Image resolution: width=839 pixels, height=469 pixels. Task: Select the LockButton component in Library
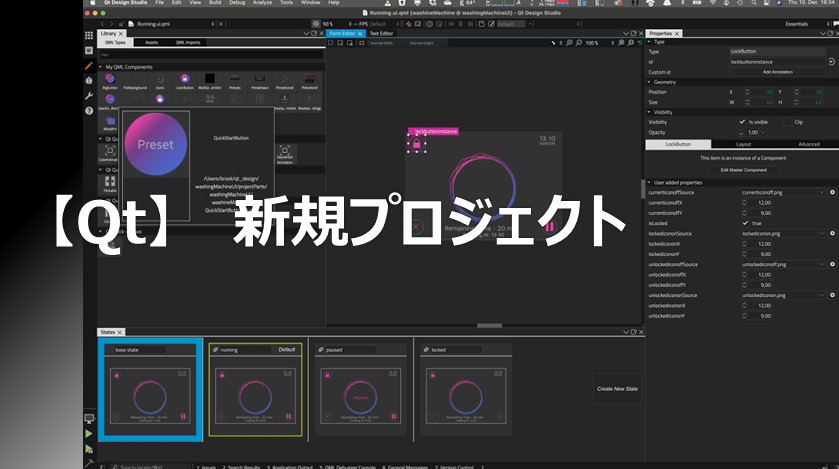[x=185, y=81]
